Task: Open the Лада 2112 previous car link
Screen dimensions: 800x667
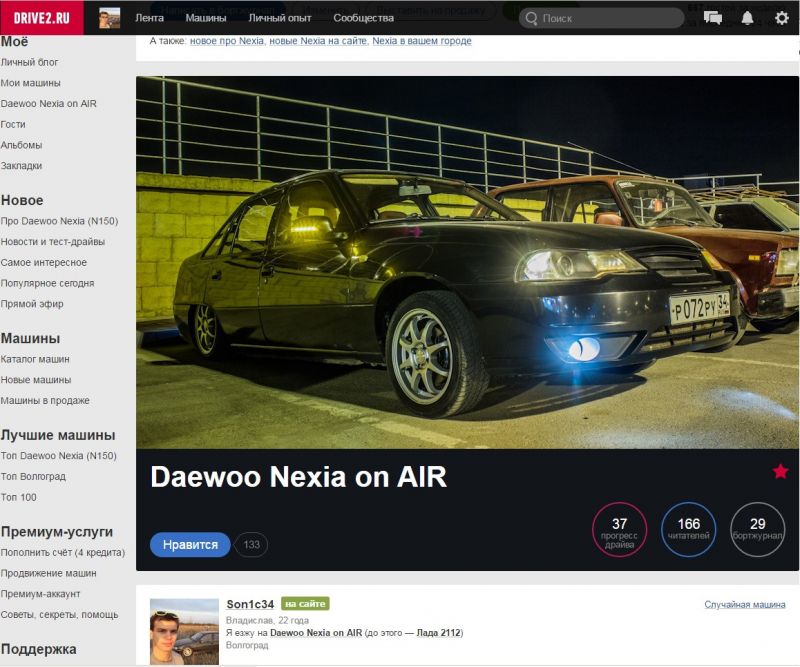Action: click(438, 633)
